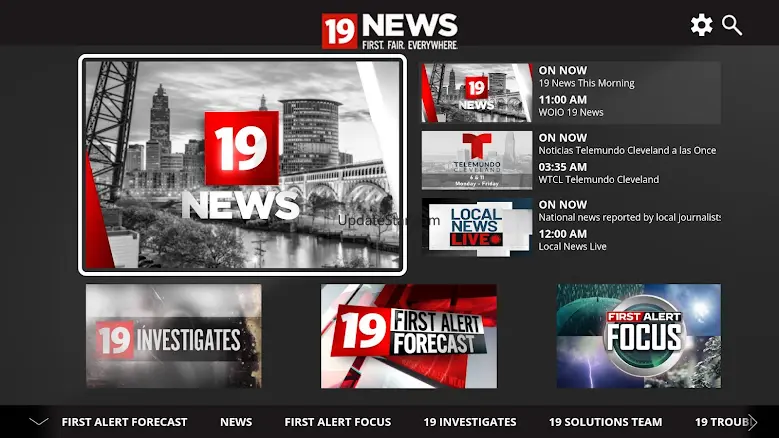
Task: Select '19 News This Morning' title text
Action: (x=586, y=83)
